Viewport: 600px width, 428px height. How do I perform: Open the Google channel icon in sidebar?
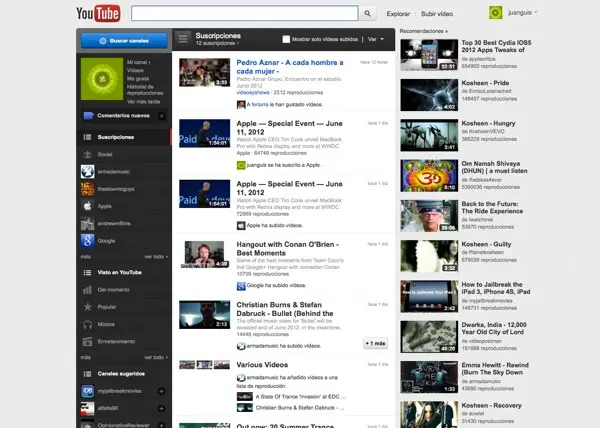(88, 241)
